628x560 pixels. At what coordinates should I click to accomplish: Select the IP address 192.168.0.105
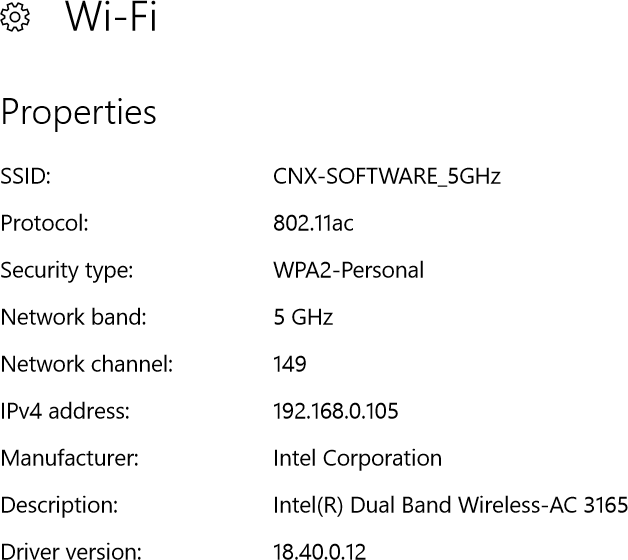click(x=336, y=411)
